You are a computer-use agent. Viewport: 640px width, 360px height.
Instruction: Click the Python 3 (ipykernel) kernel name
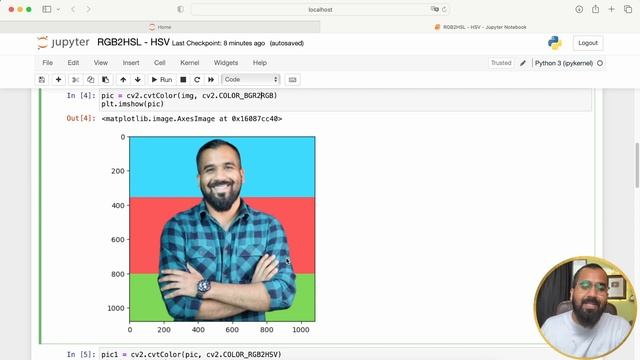click(x=564, y=63)
